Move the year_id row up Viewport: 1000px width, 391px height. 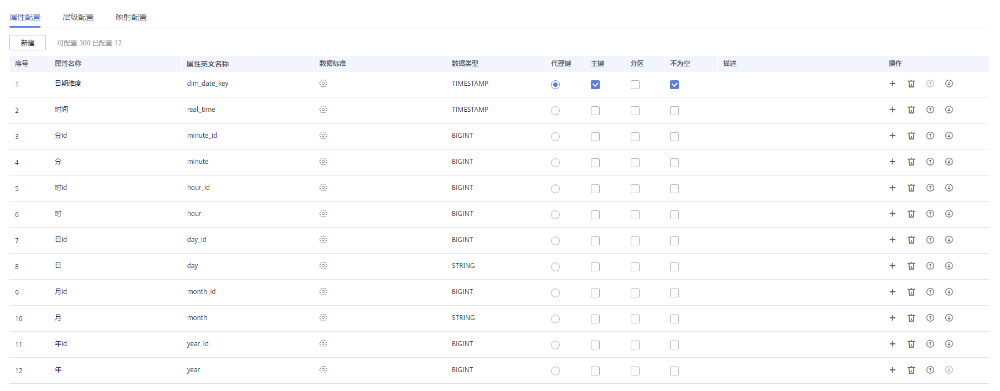pos(930,344)
